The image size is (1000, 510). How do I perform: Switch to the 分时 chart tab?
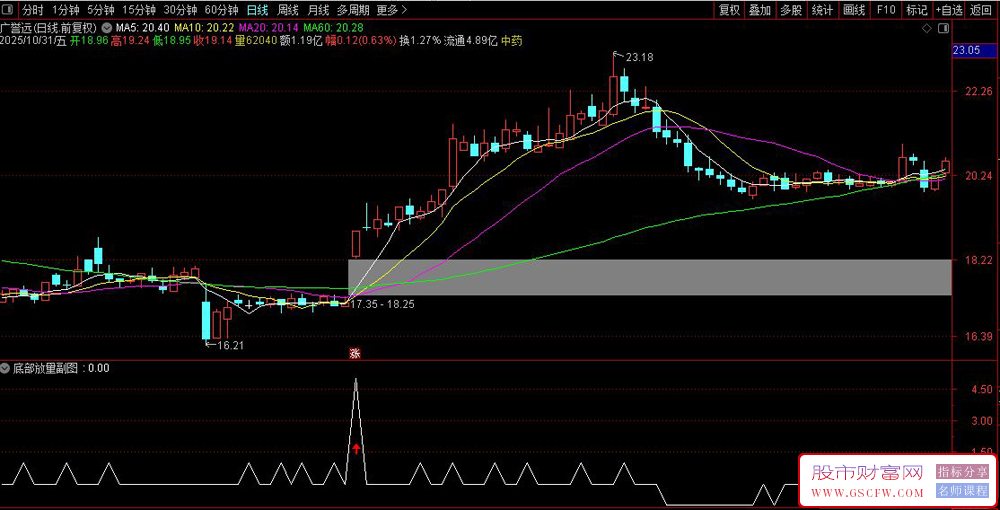33,10
